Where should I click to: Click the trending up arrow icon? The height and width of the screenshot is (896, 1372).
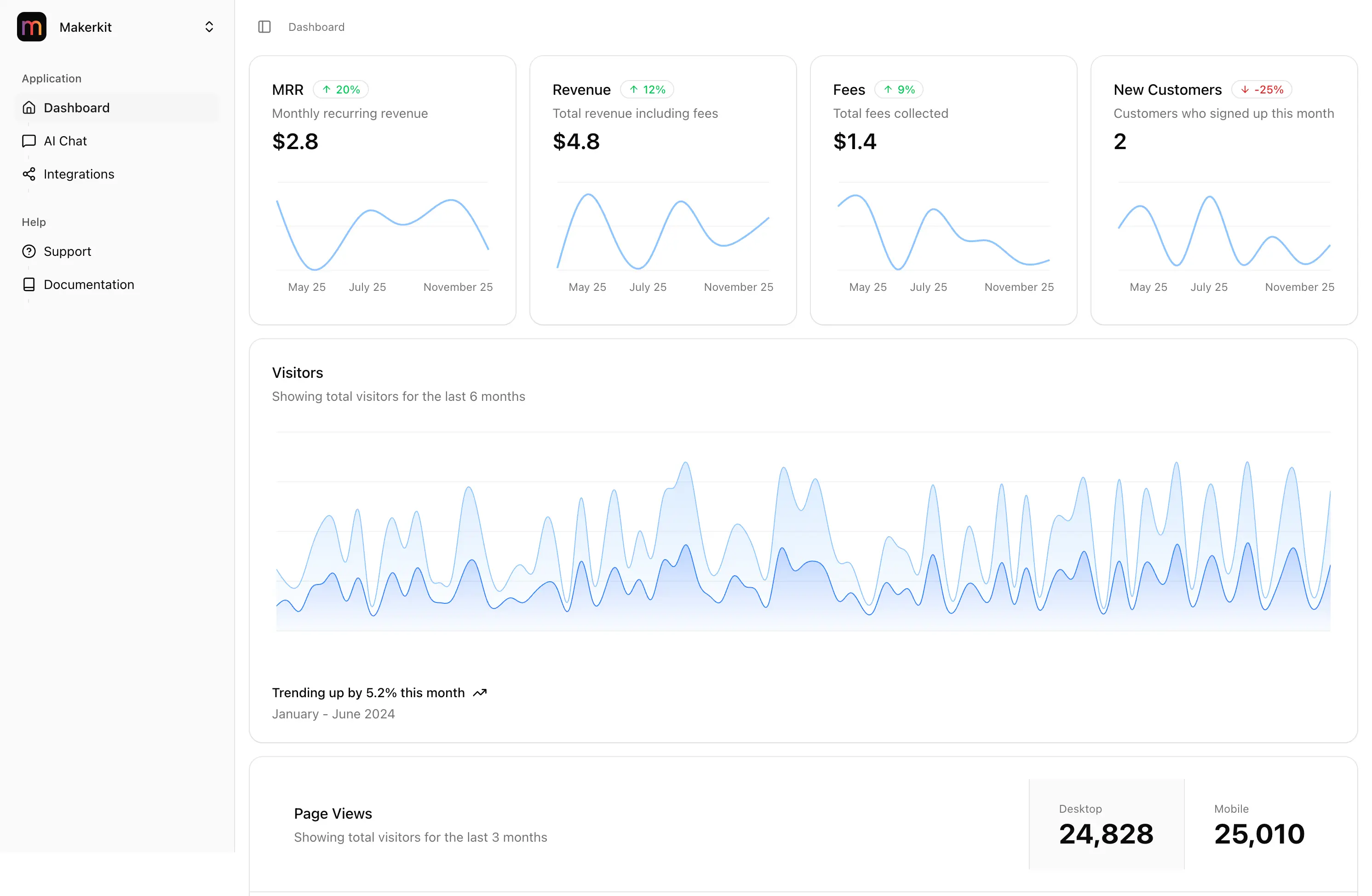click(480, 693)
